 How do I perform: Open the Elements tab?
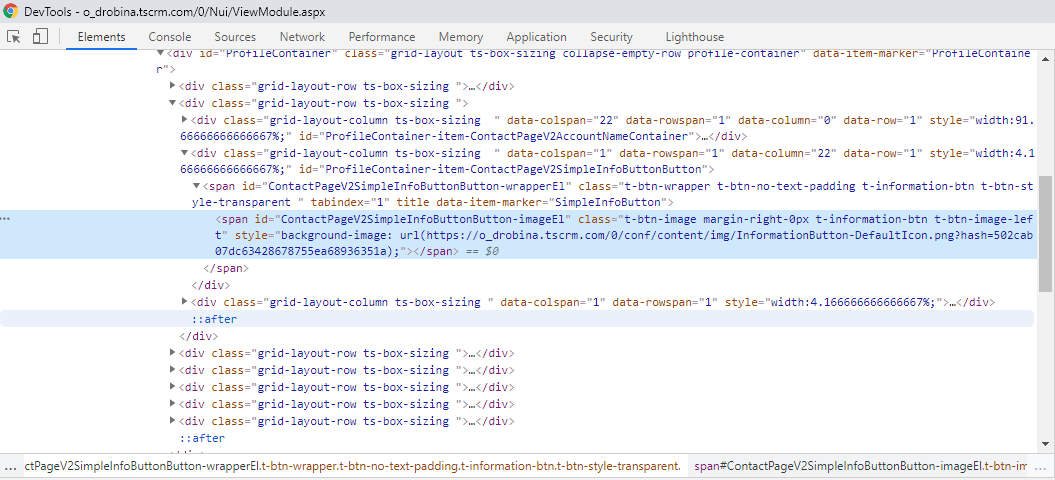click(102, 37)
